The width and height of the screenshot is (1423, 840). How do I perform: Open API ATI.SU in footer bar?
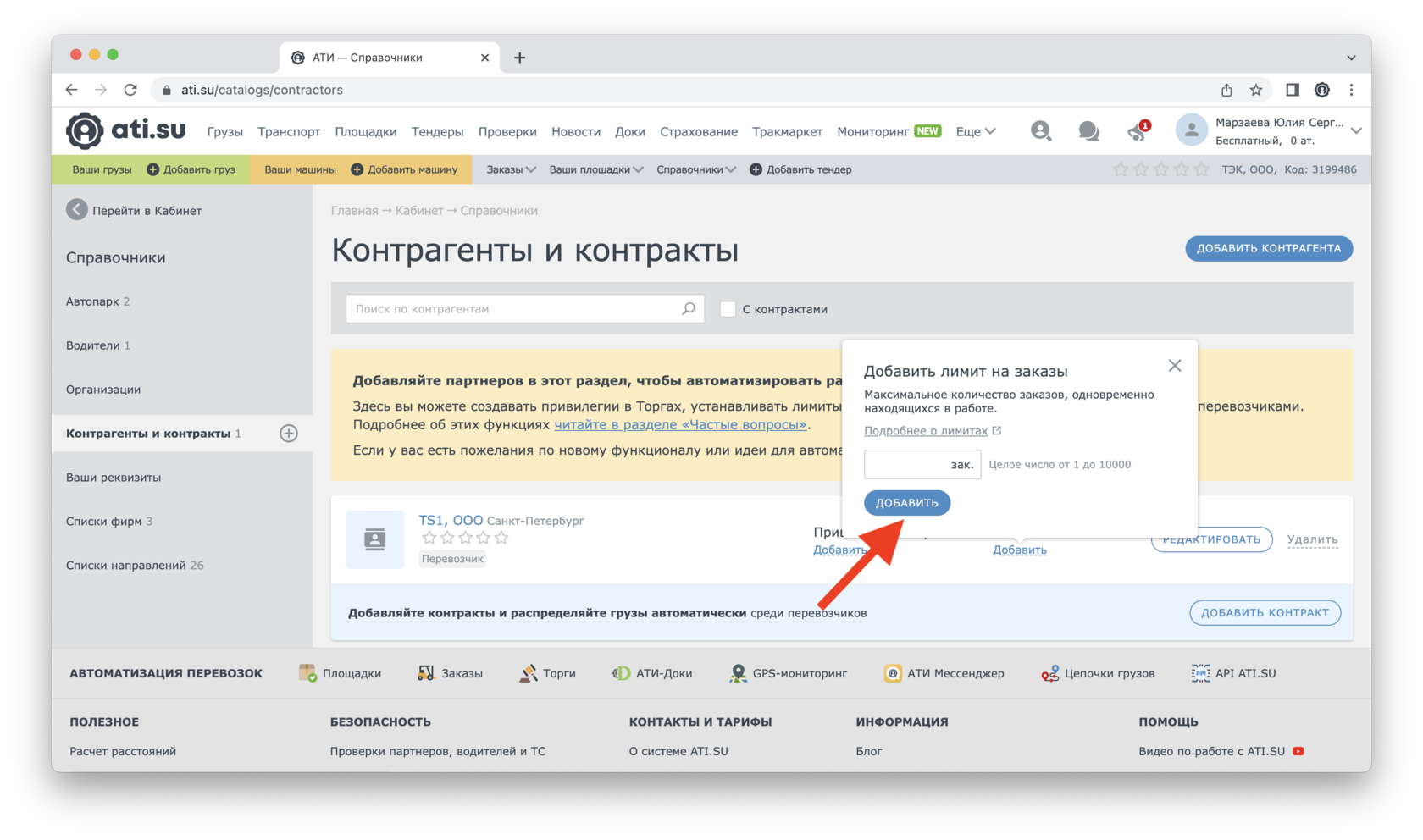tap(1233, 673)
